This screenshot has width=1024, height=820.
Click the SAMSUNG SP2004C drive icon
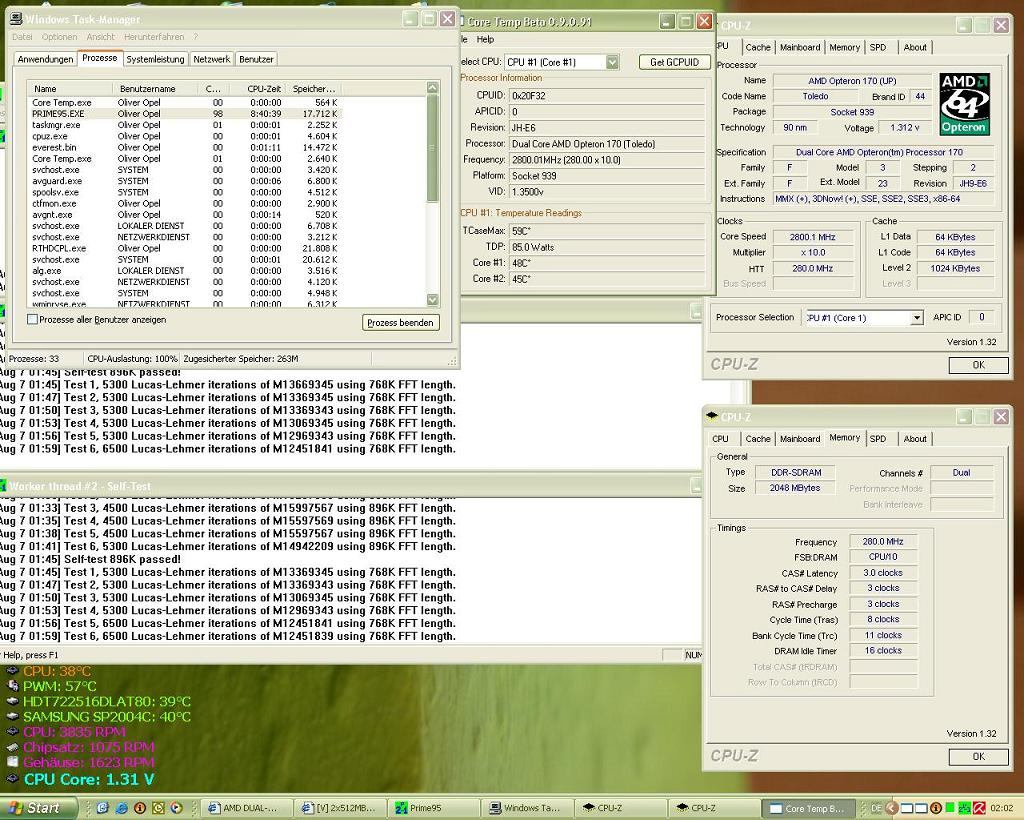click(x=12, y=716)
